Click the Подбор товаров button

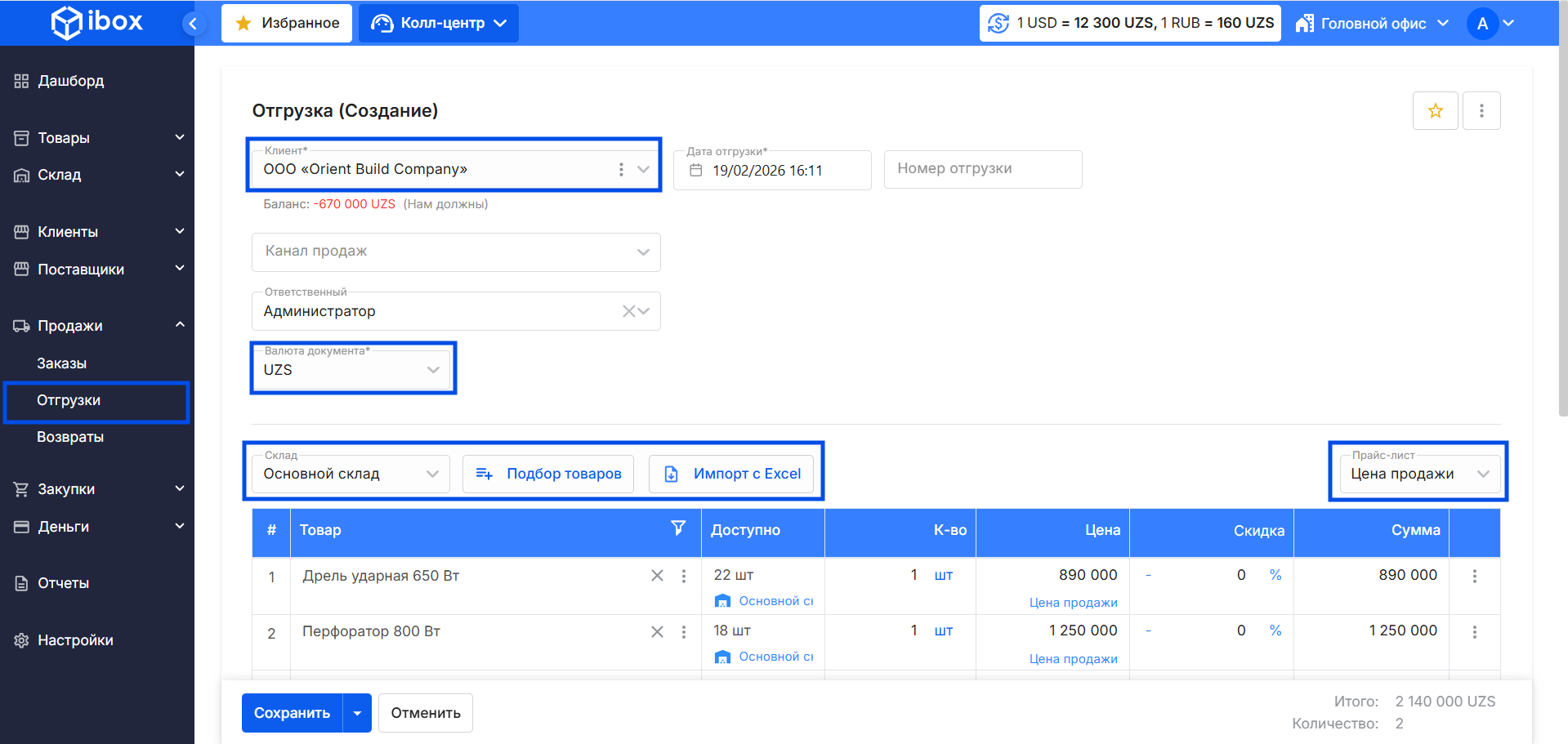pyautogui.click(x=548, y=474)
